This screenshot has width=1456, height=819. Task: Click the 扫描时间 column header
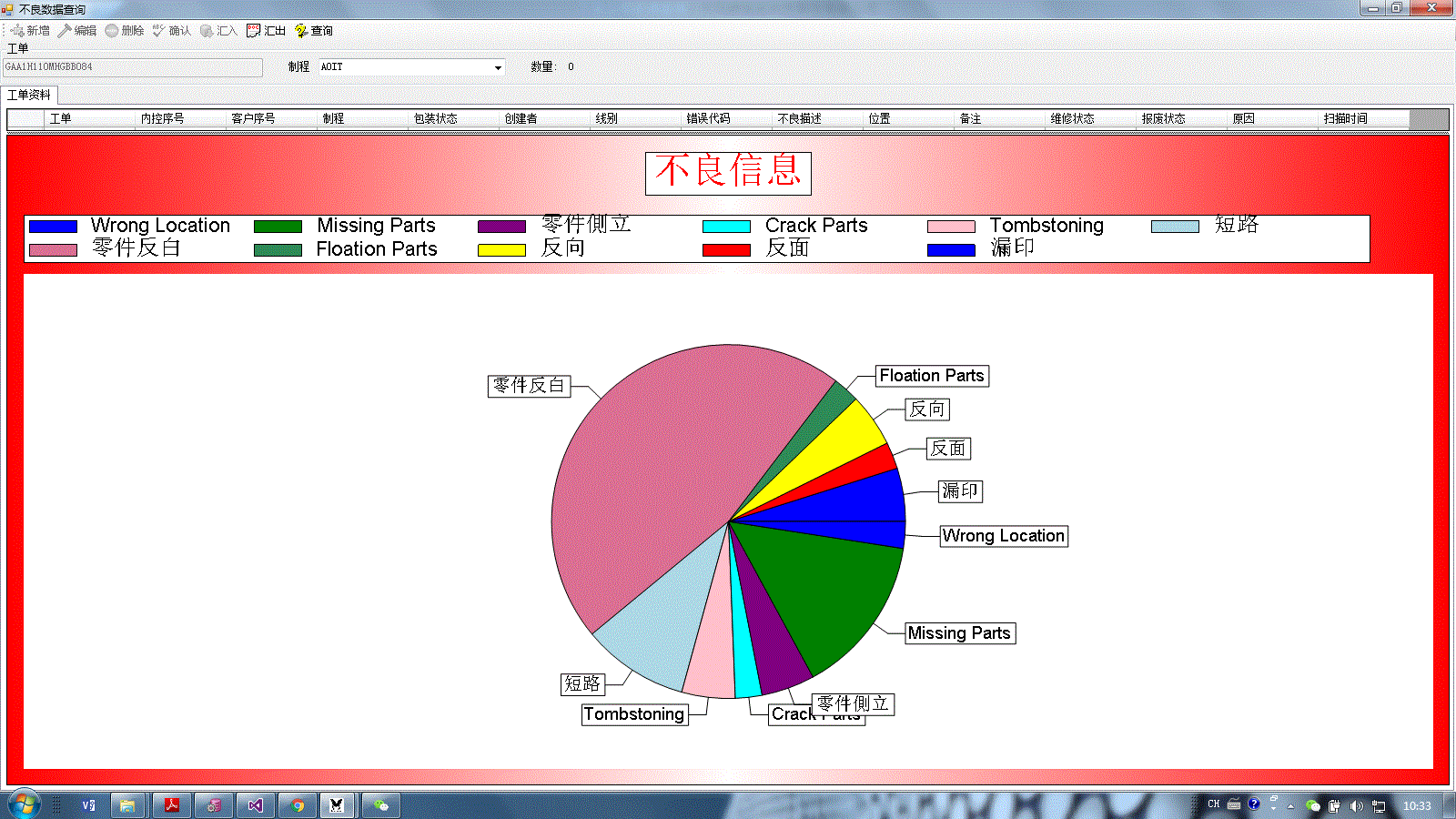click(1363, 119)
